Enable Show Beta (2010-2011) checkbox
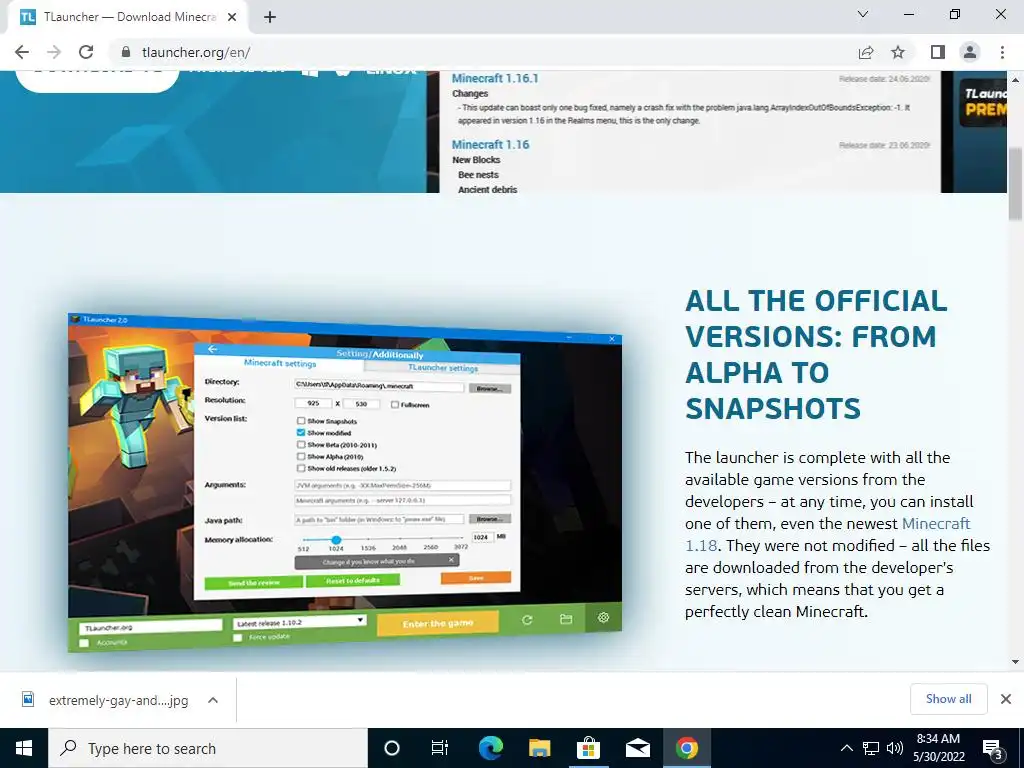The image size is (1024, 768). 301,444
